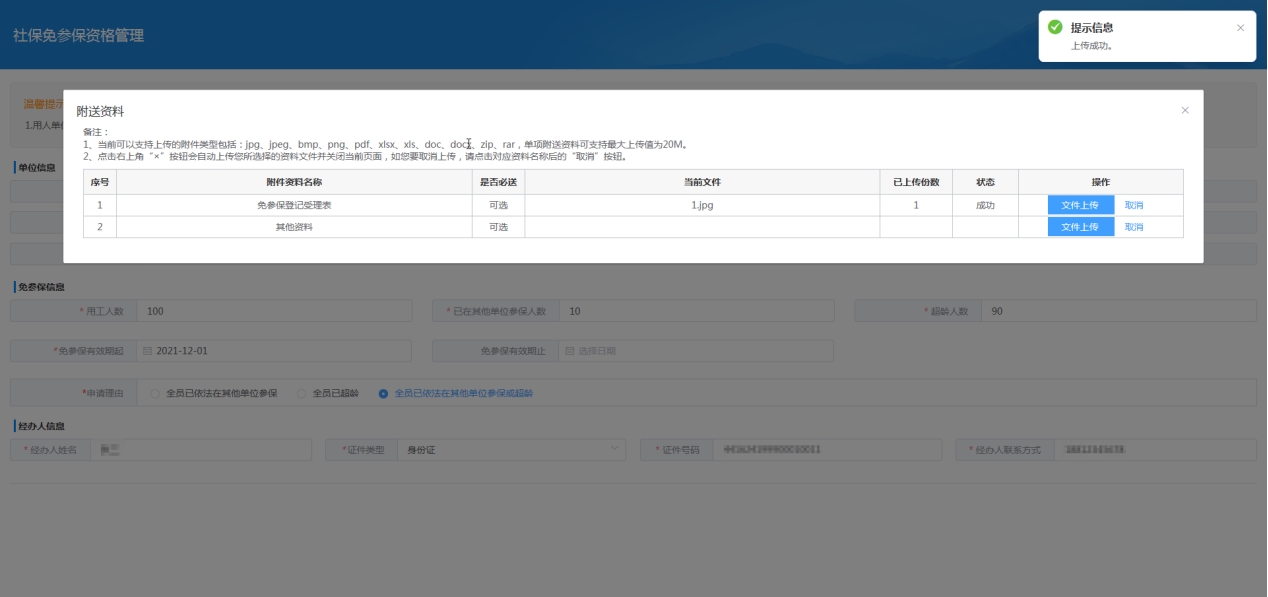Click 文件上传 for 其他资料 row
1268x597 pixels.
[x=1080, y=227]
